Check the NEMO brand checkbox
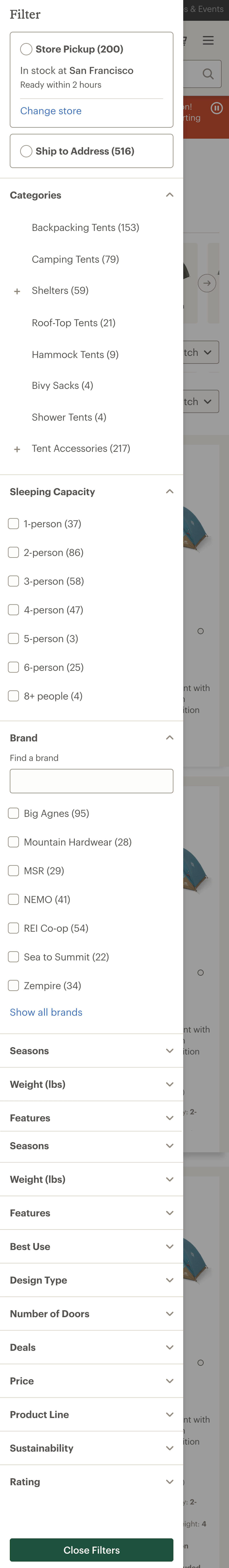The width and height of the screenshot is (229, 1568). click(13, 899)
